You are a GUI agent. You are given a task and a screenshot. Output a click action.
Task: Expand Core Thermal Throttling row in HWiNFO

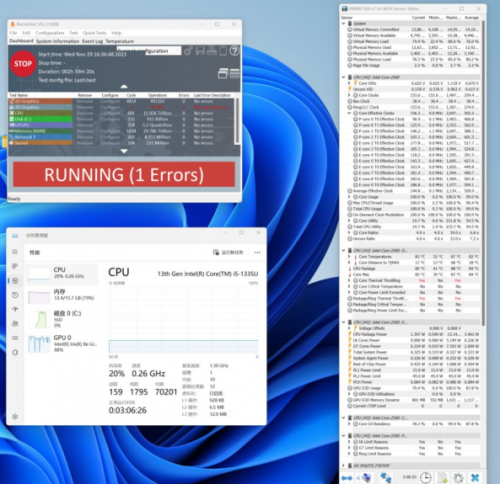tap(349, 280)
